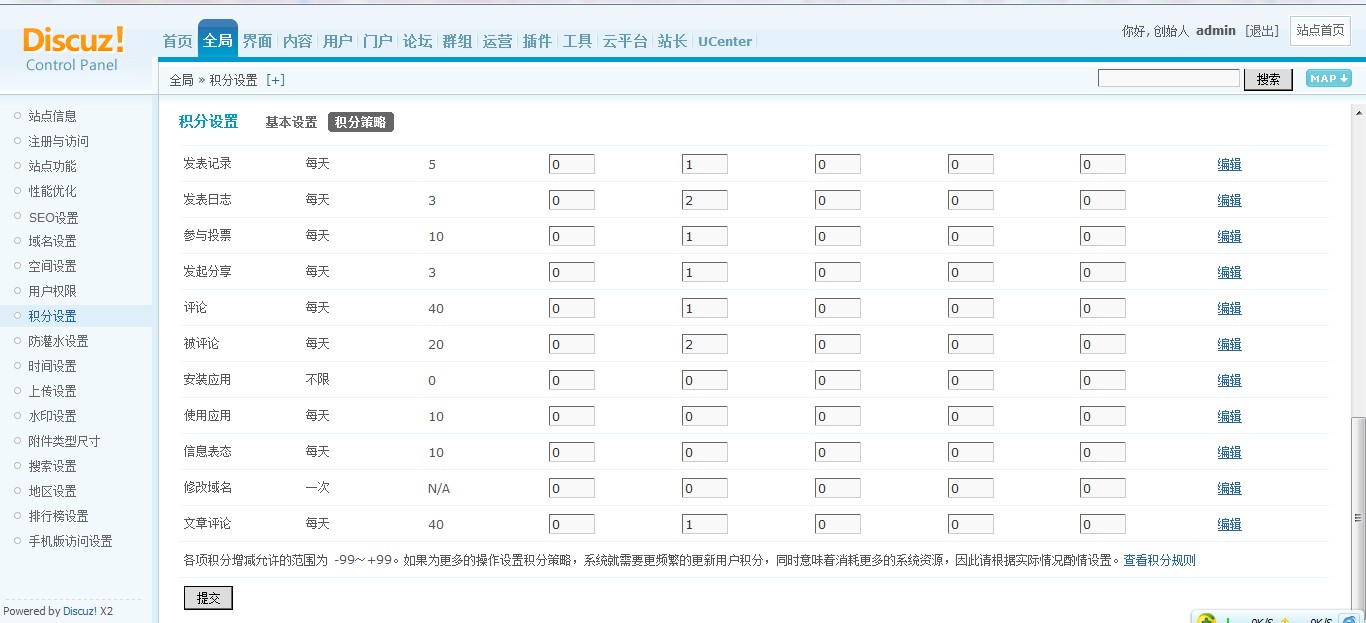The height and width of the screenshot is (623, 1366).
Task: Open 排行榜设置 in the sidebar
Action: point(58,516)
